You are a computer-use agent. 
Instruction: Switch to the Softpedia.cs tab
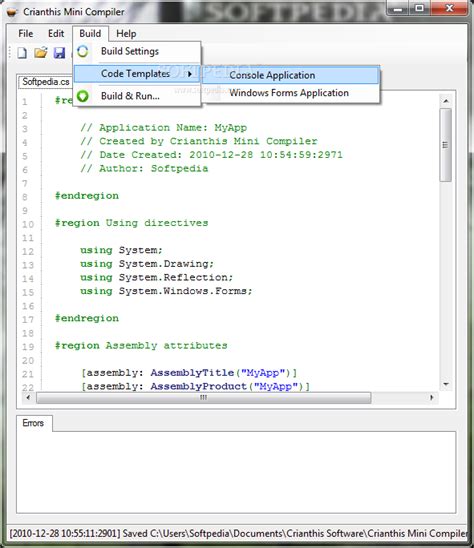click(45, 82)
